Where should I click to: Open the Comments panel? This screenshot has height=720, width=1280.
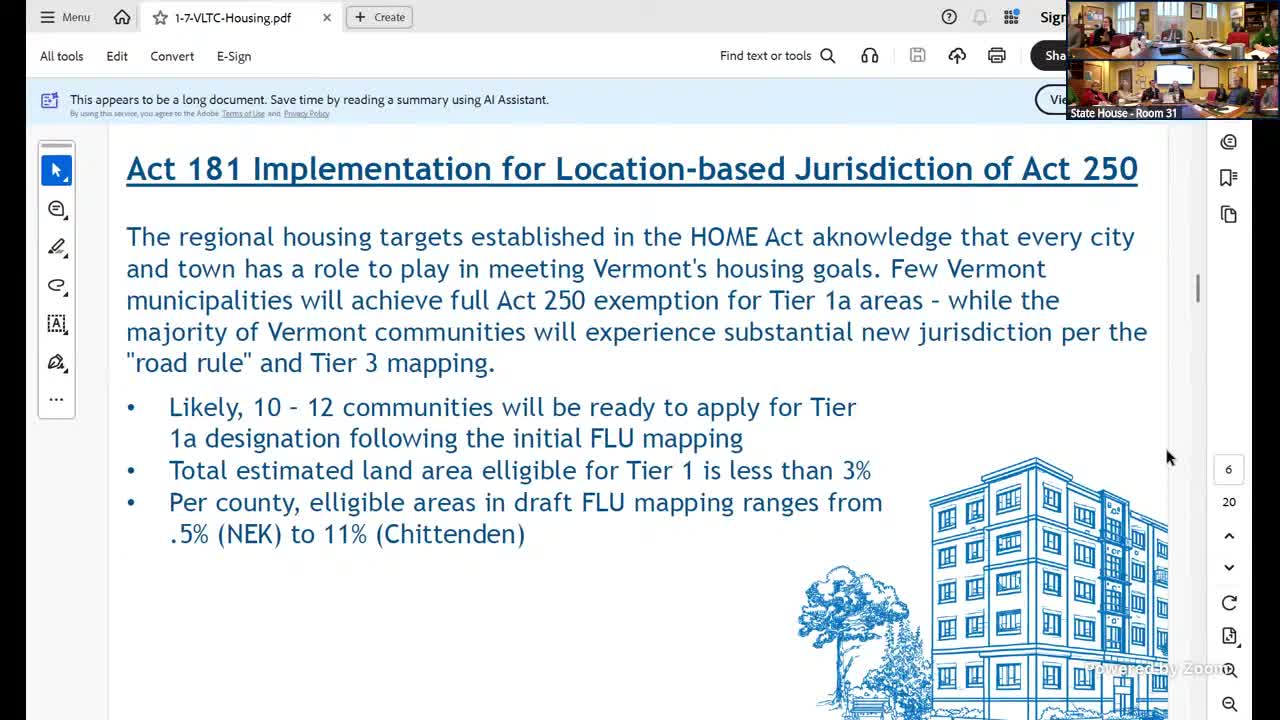click(1229, 141)
